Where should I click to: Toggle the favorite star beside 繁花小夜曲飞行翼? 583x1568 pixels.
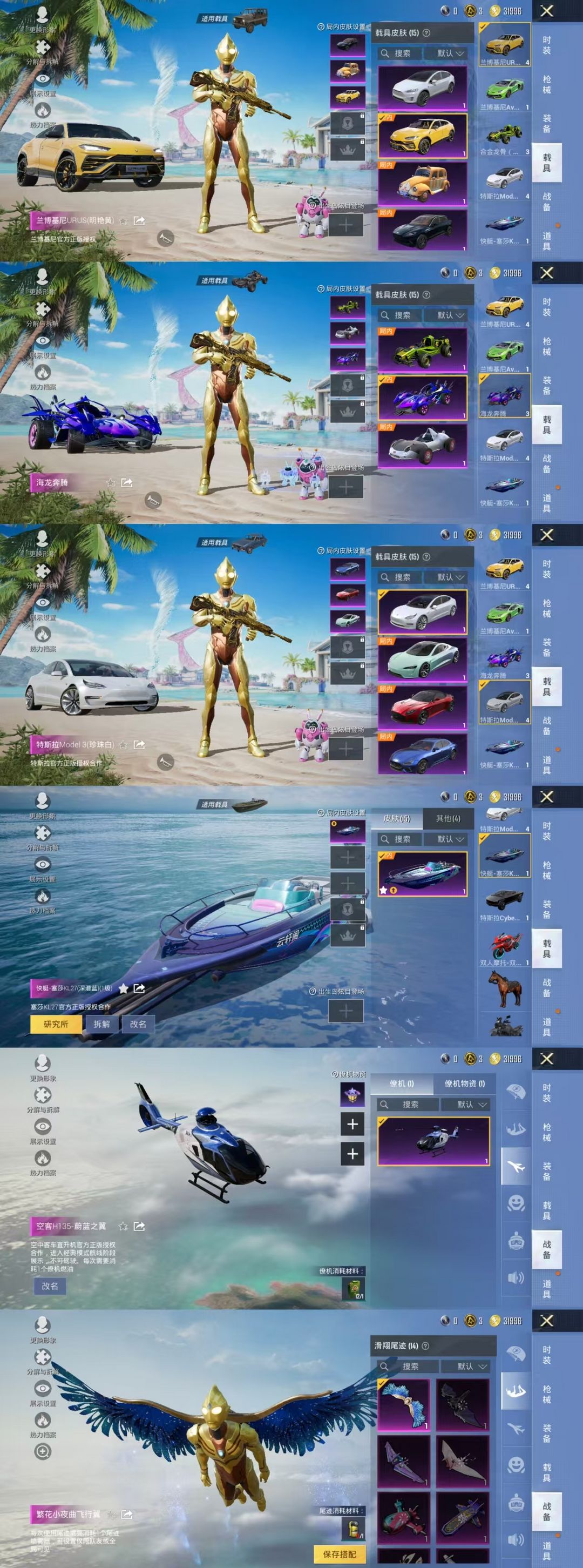[111, 1514]
